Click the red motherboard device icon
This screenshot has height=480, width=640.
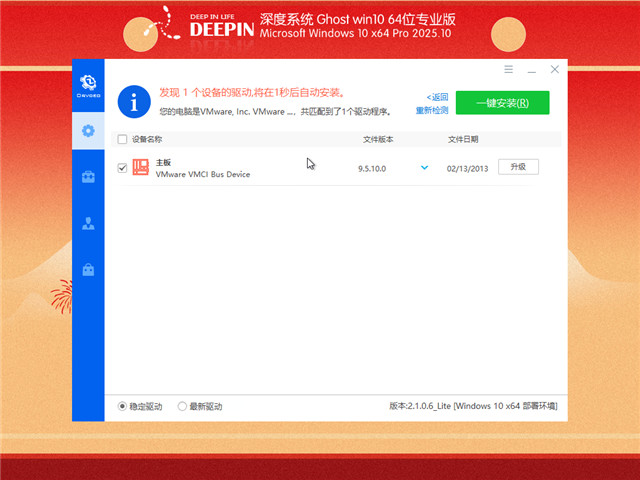pyautogui.click(x=141, y=167)
